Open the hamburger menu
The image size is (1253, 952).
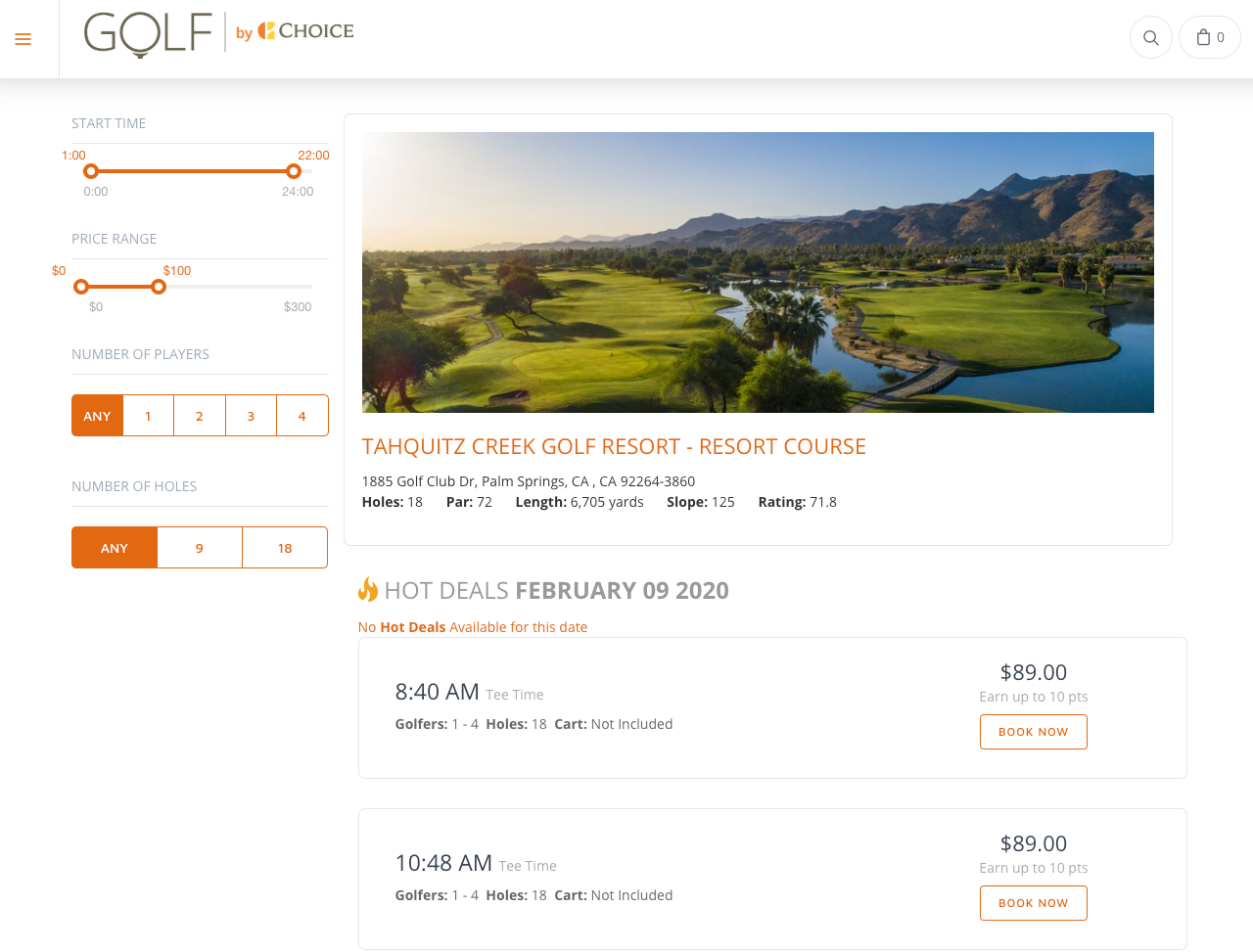pos(23,39)
